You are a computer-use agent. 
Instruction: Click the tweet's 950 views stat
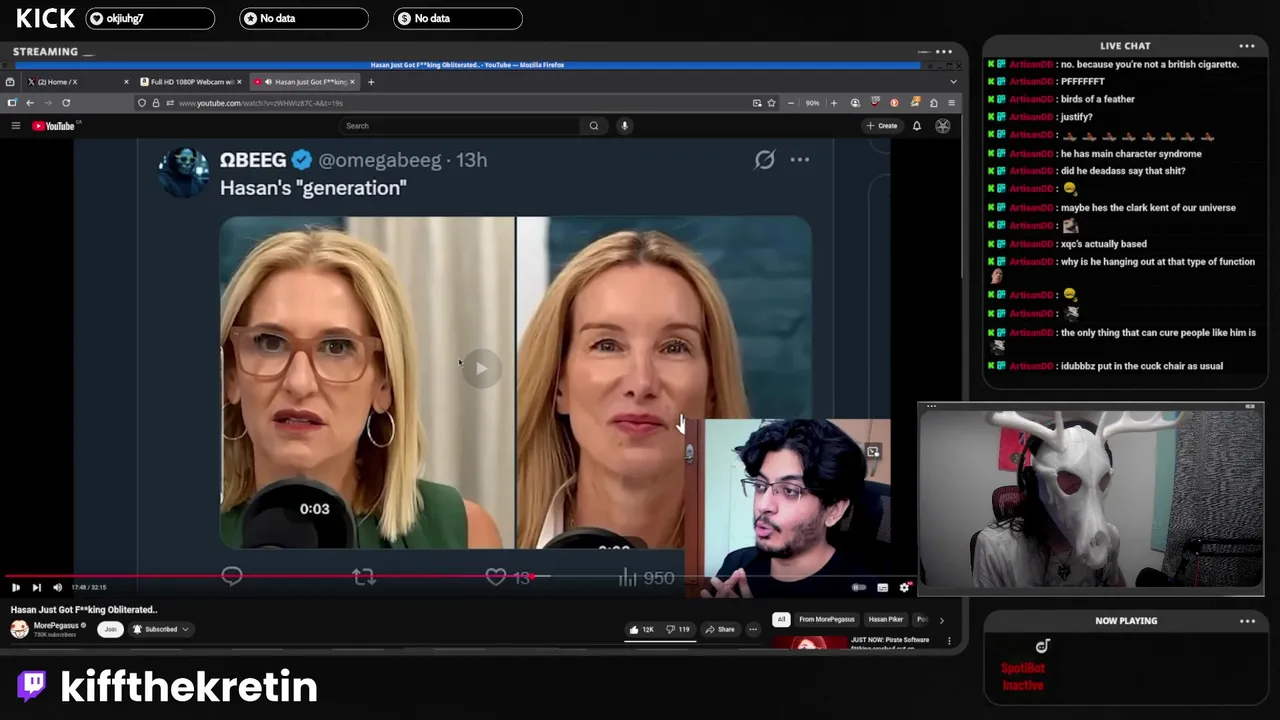tap(646, 578)
